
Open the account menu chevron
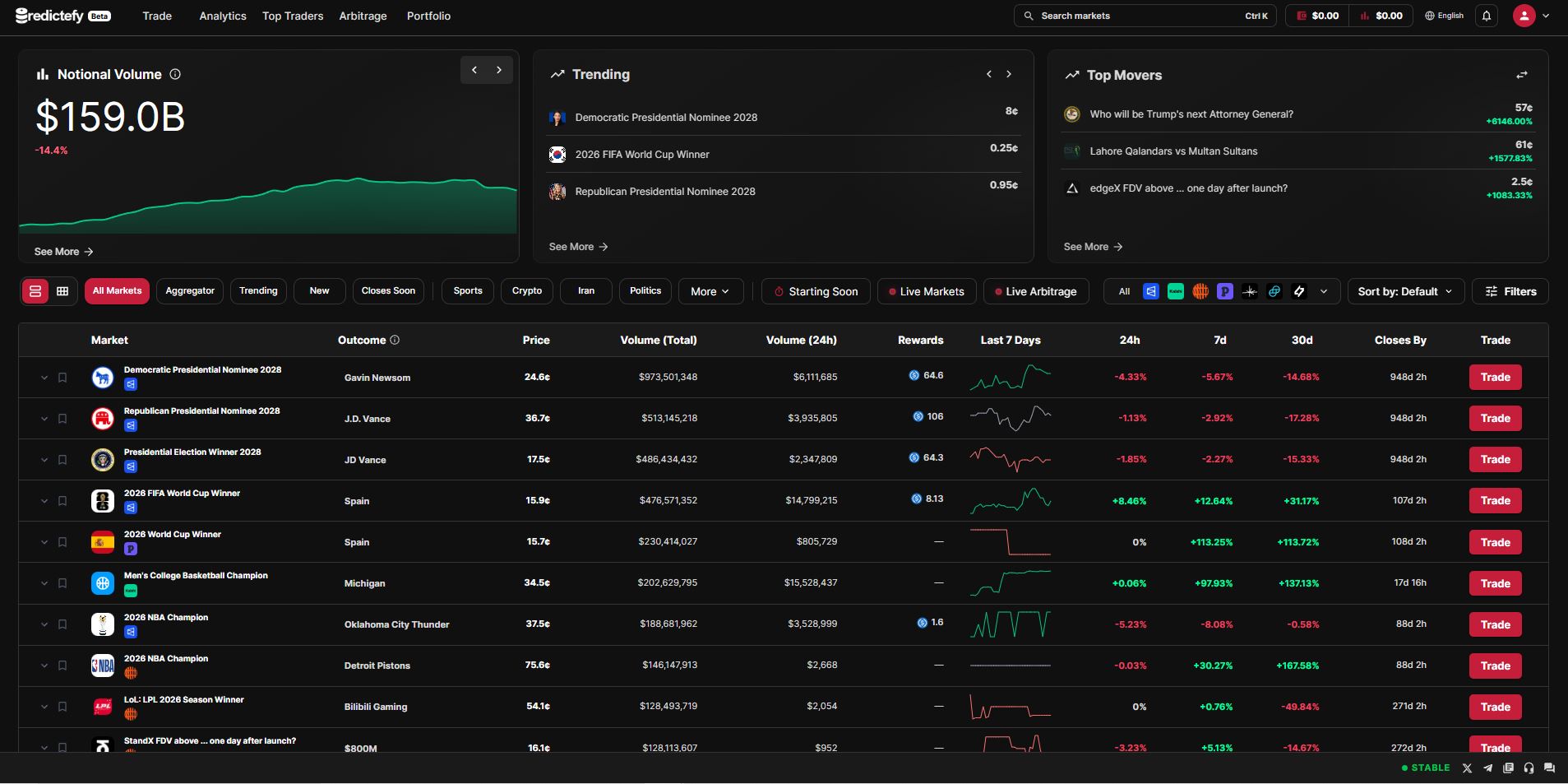point(1546,16)
